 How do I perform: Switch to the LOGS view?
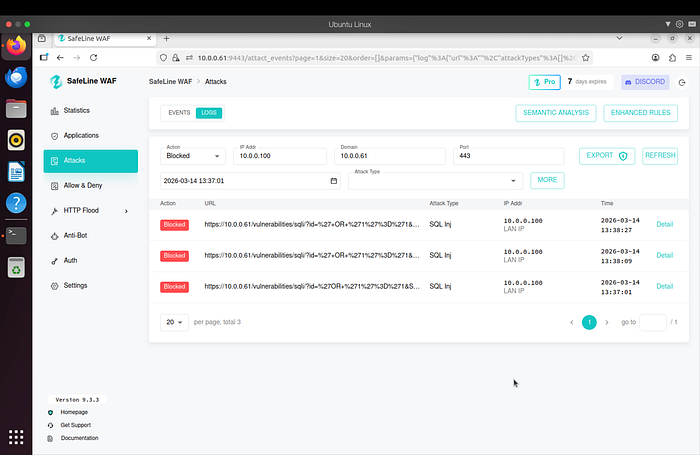[208, 113]
